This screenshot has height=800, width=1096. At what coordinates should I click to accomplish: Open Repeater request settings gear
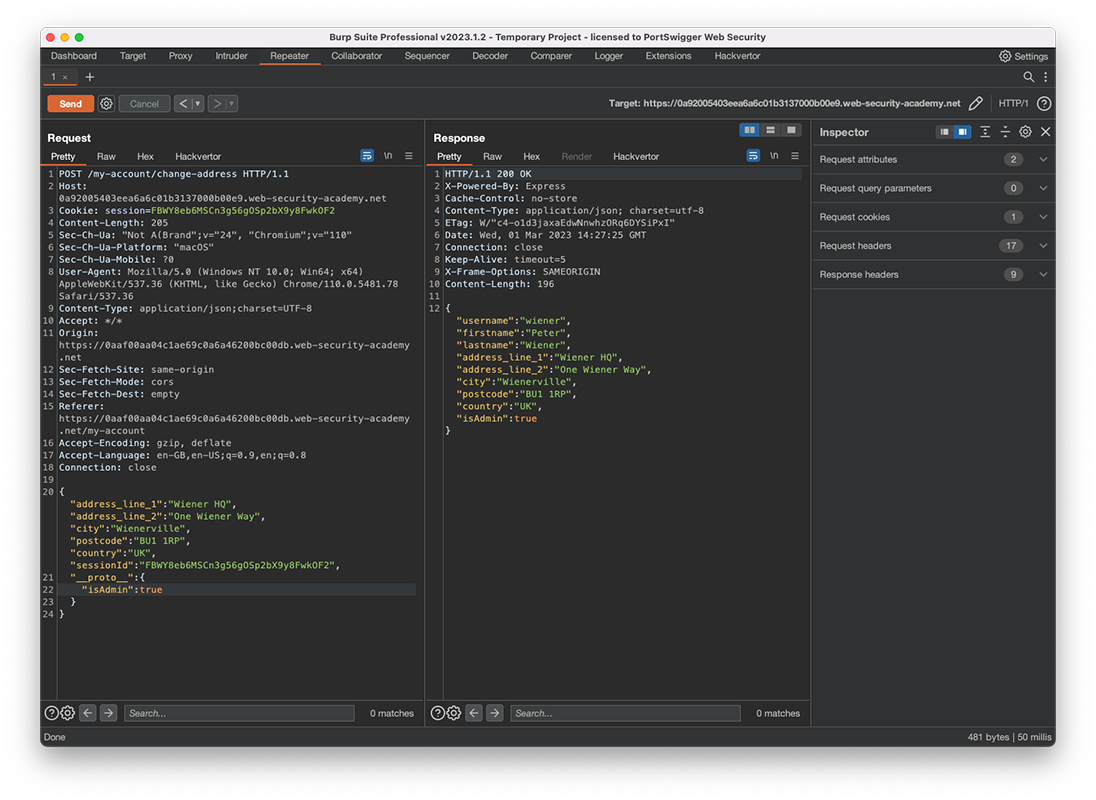tap(106, 103)
